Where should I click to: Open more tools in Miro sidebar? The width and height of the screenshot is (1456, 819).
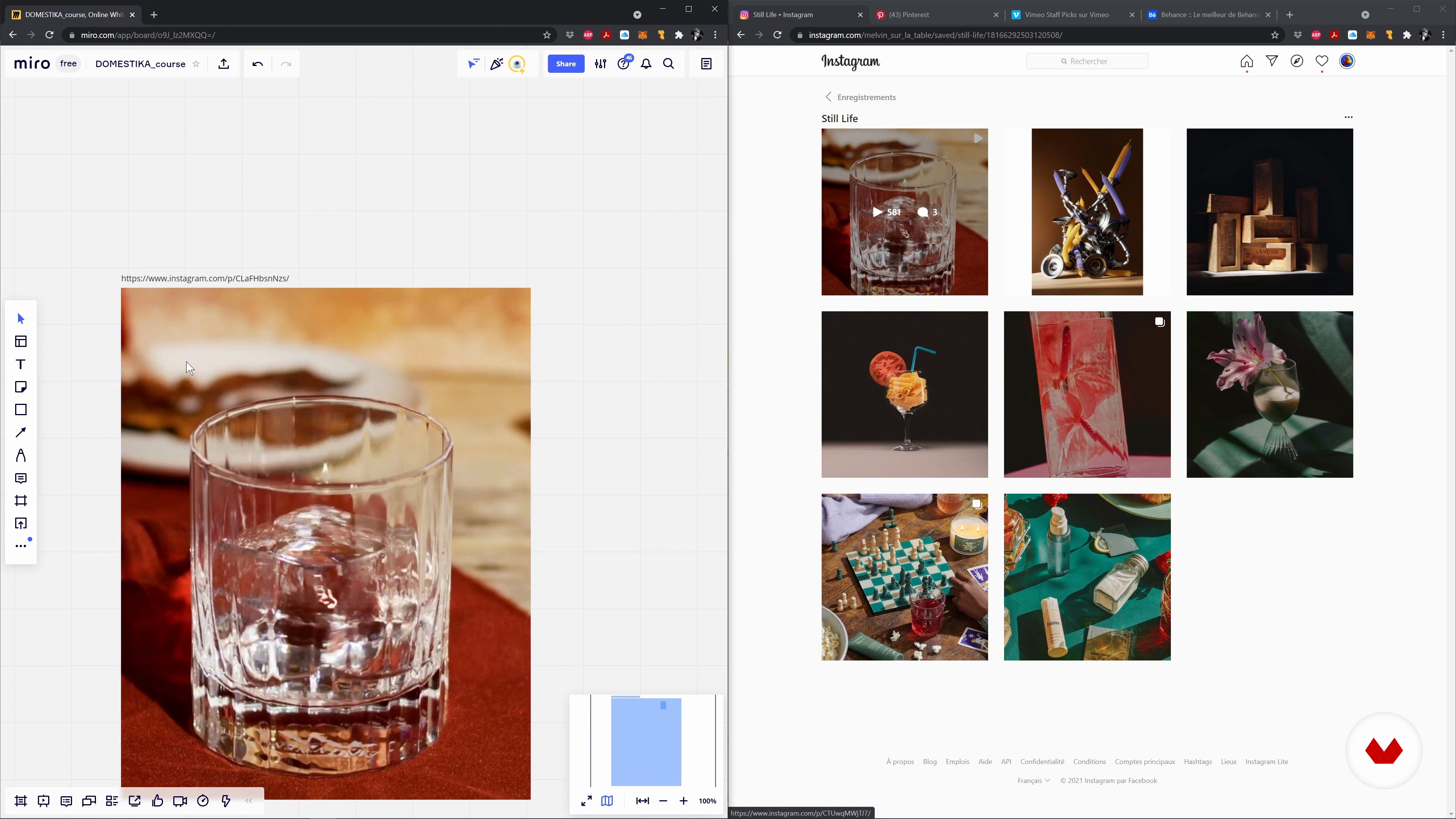click(x=21, y=546)
